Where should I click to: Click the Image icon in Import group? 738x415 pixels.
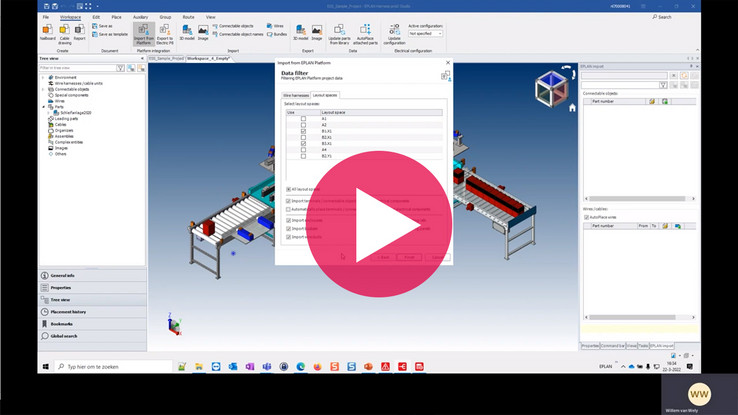coord(203,32)
